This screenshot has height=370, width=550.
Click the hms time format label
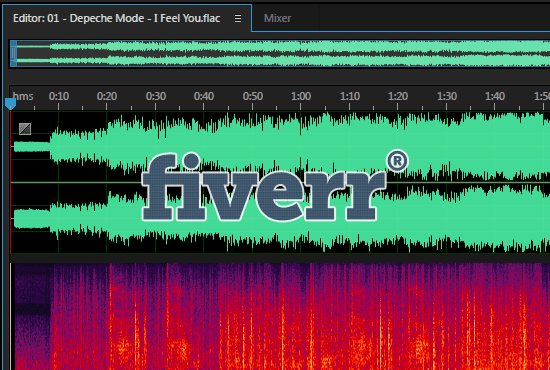pos(23,96)
